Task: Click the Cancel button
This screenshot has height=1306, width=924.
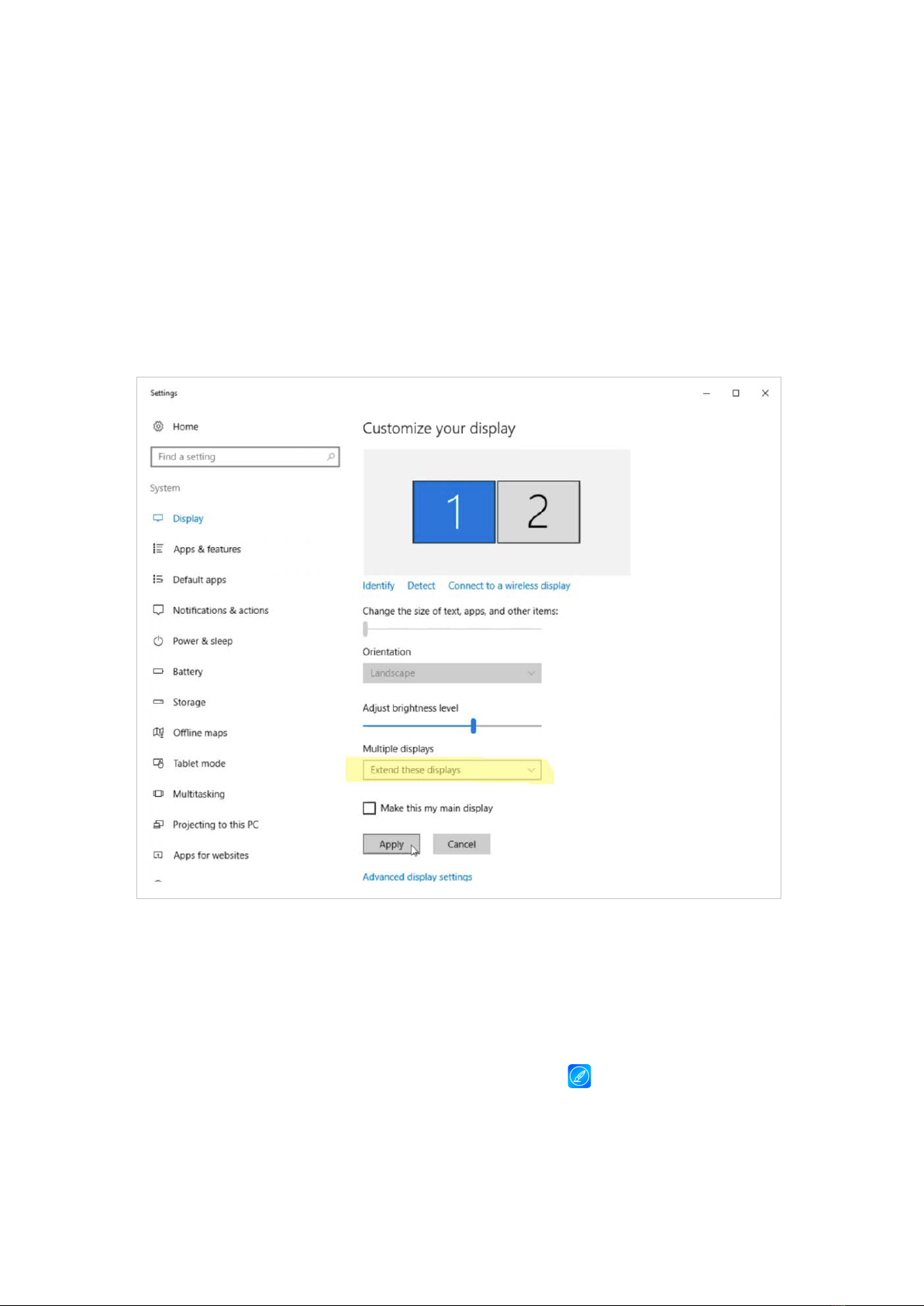Action: [461, 844]
